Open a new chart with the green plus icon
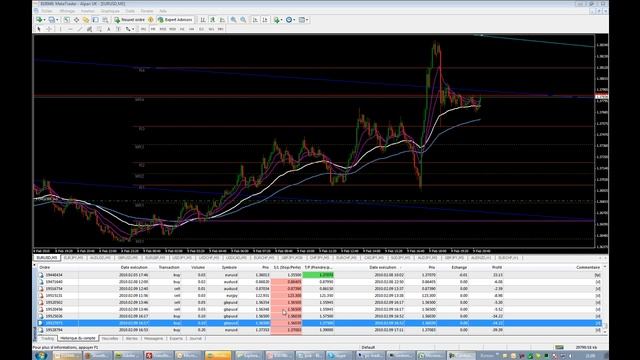Screen dimensions: 640x360 tap(39, 20)
